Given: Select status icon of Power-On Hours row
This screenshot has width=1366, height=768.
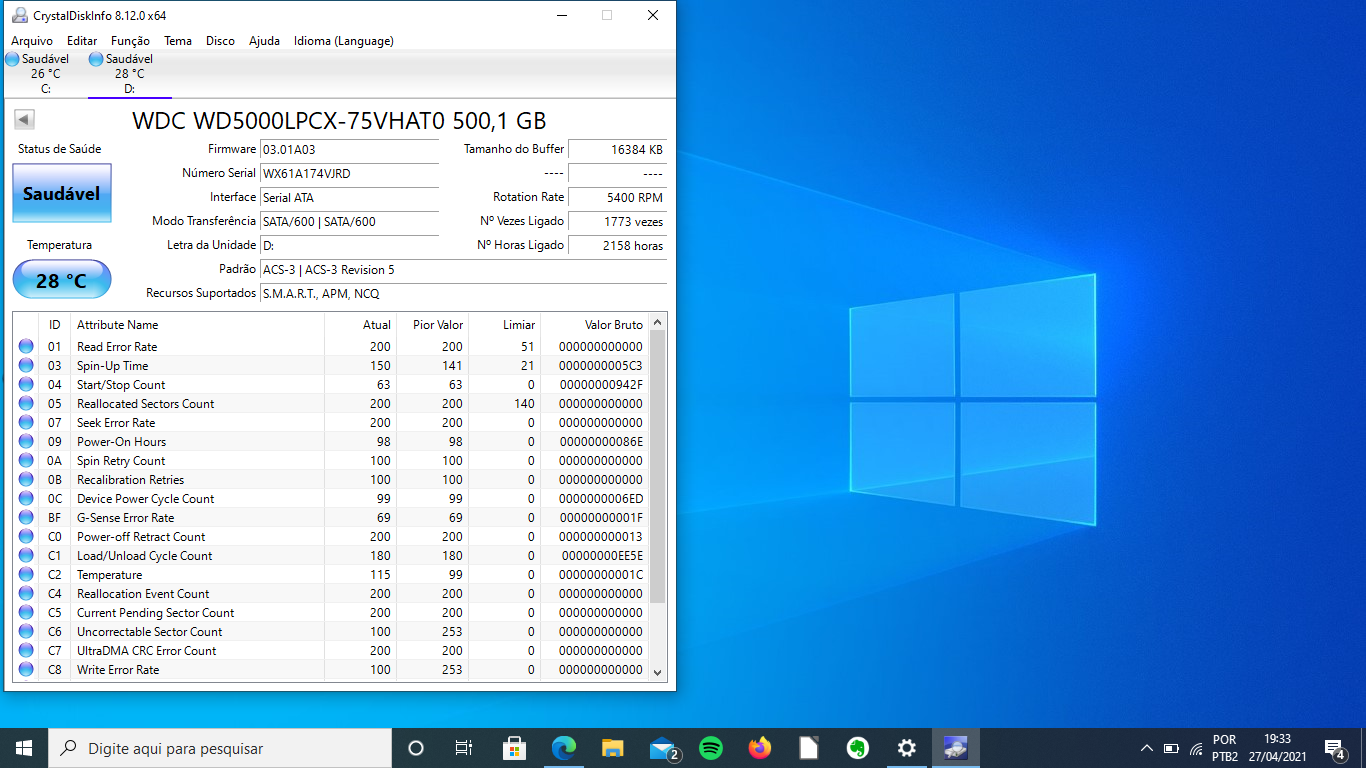Looking at the screenshot, I should (x=26, y=441).
